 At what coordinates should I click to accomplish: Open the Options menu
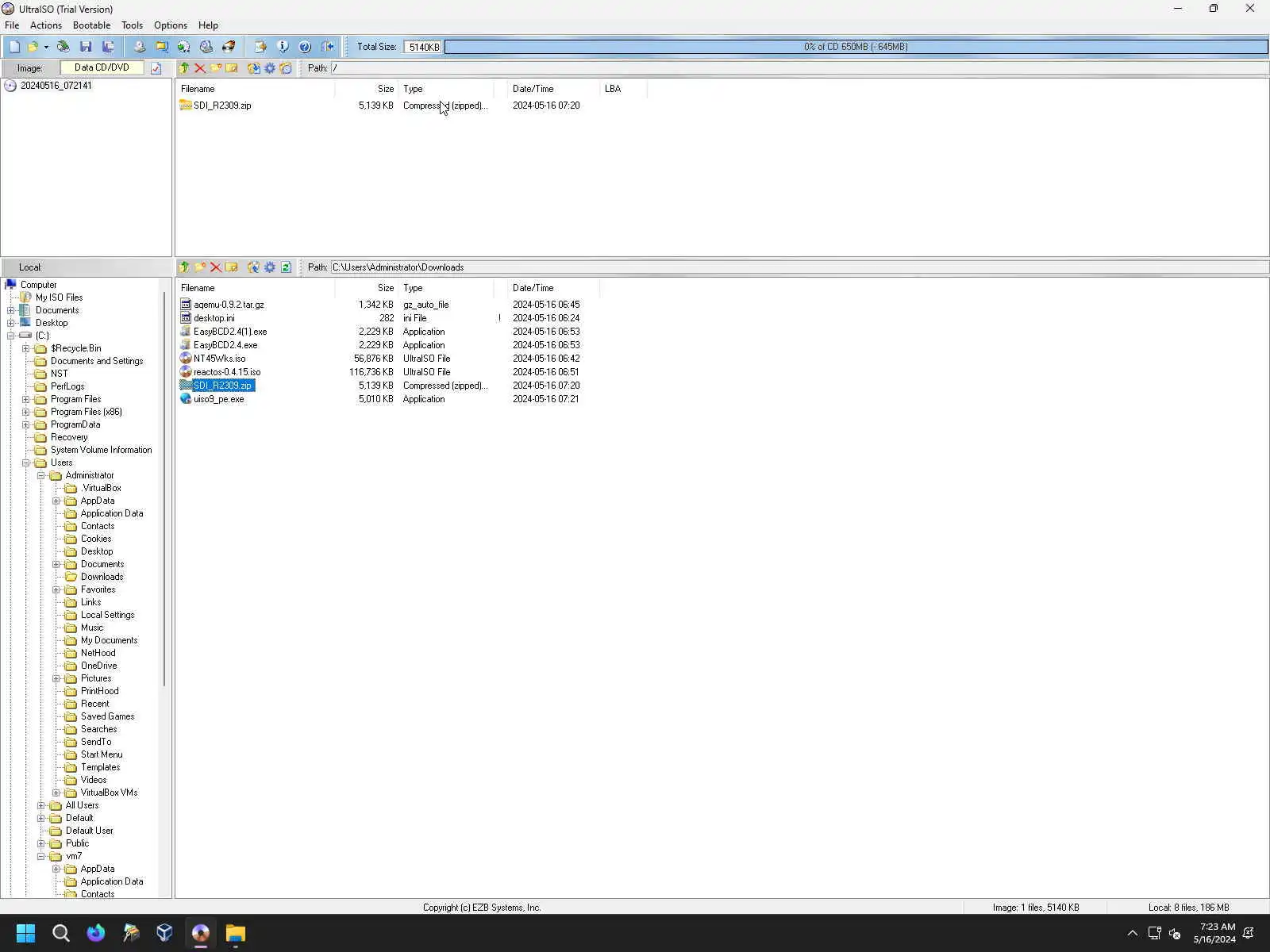(171, 25)
